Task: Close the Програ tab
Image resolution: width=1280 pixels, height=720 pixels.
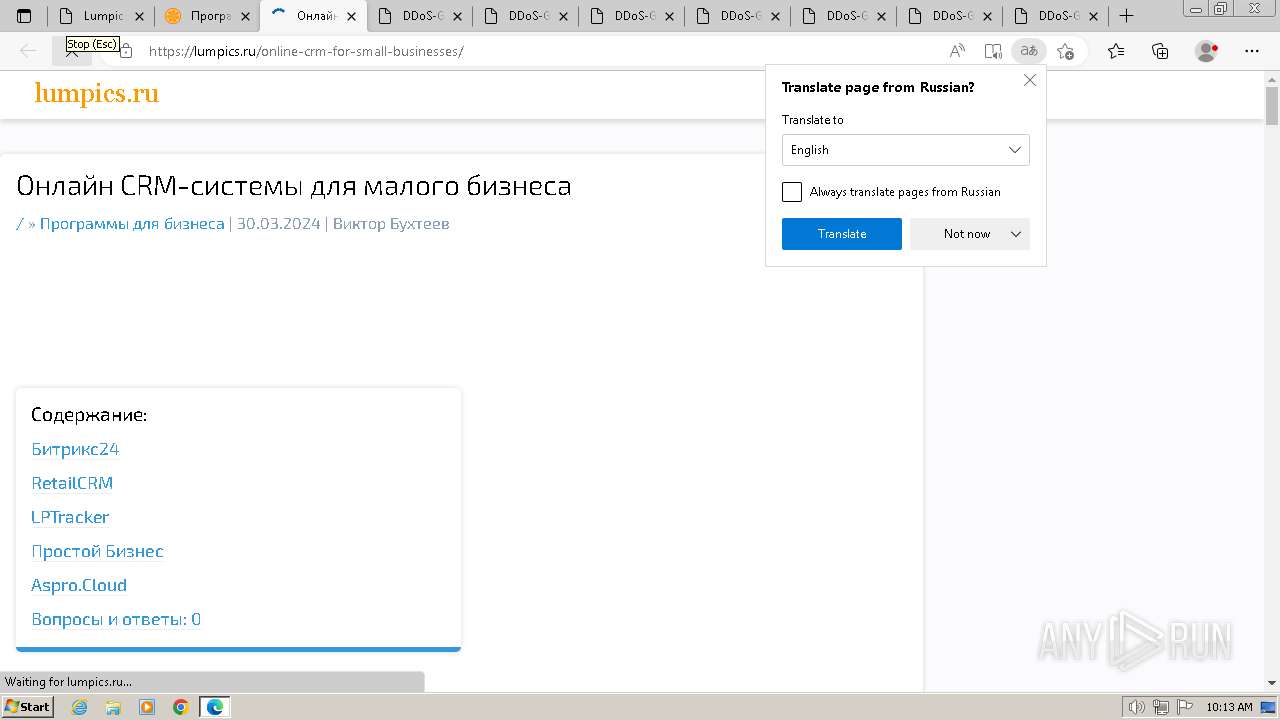Action: point(245,16)
